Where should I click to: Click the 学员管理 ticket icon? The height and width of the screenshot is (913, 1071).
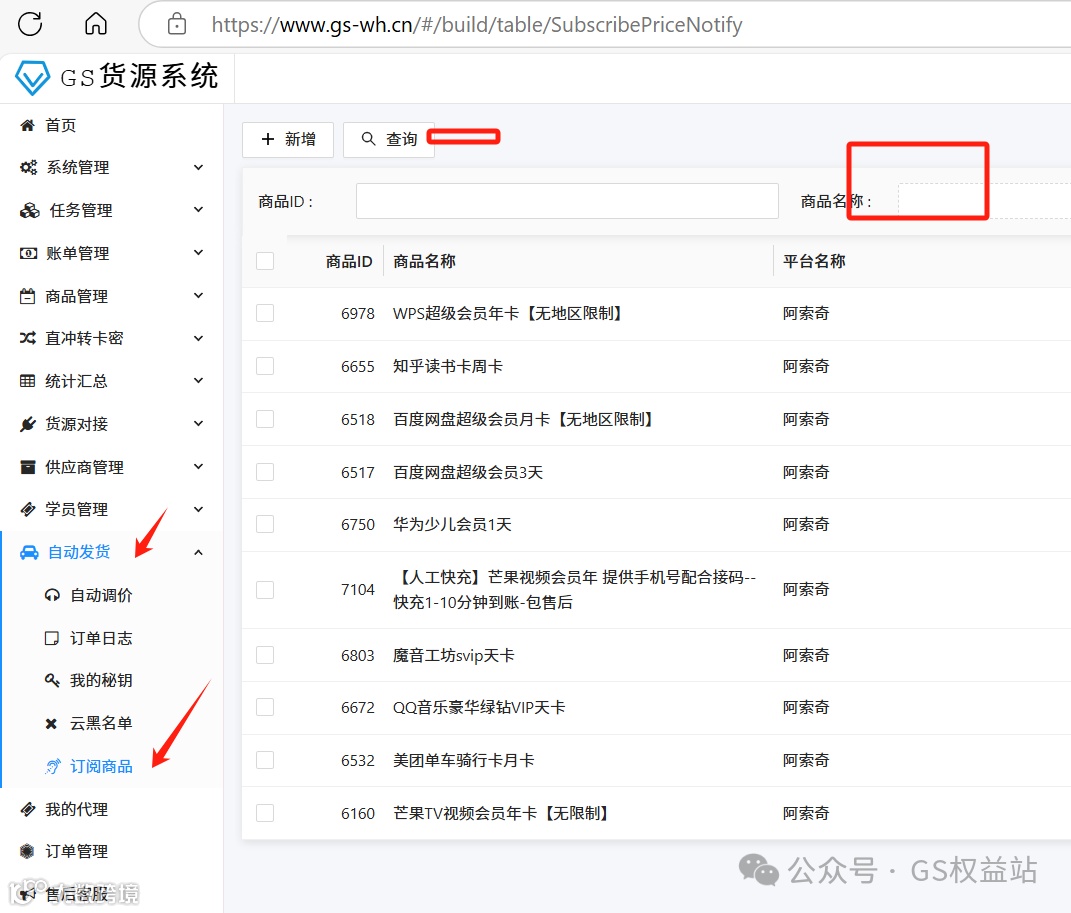tap(27, 509)
